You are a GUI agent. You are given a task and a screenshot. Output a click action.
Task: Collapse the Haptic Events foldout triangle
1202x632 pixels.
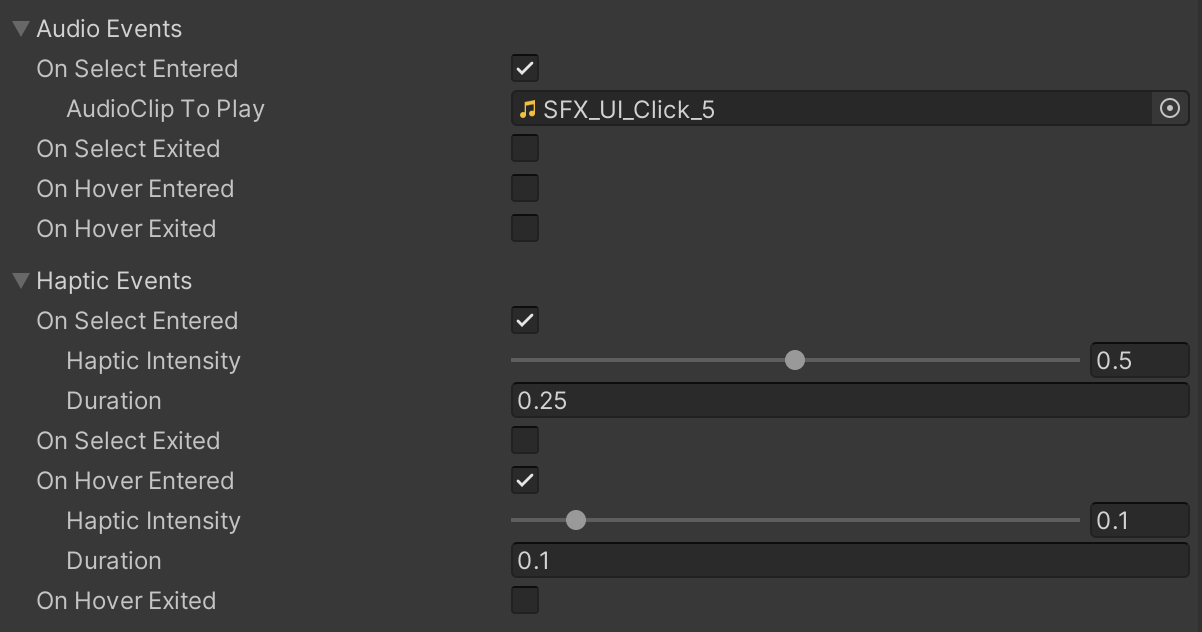tap(21, 281)
